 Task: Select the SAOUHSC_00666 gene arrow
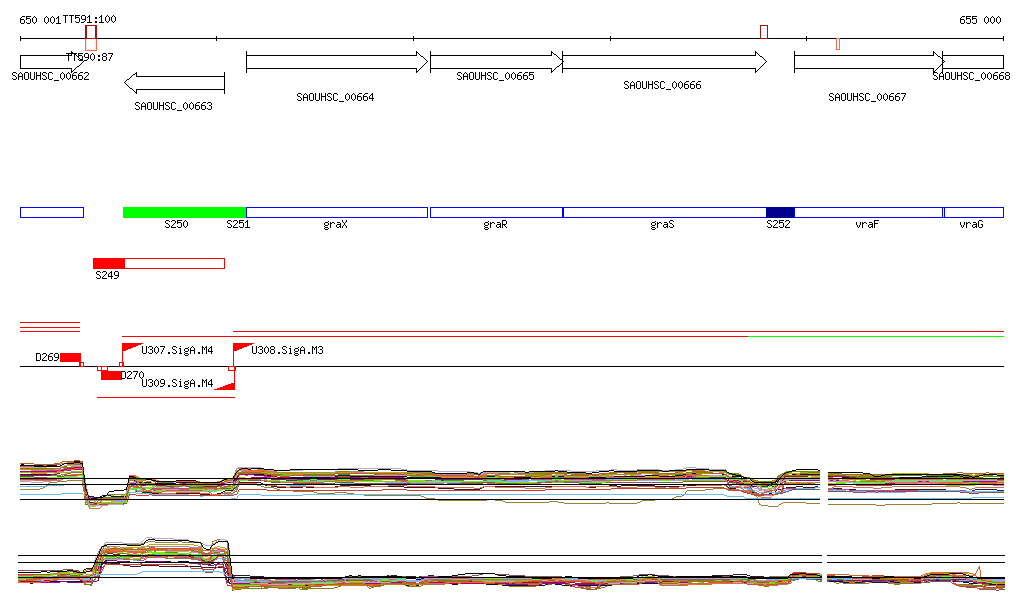(x=663, y=62)
